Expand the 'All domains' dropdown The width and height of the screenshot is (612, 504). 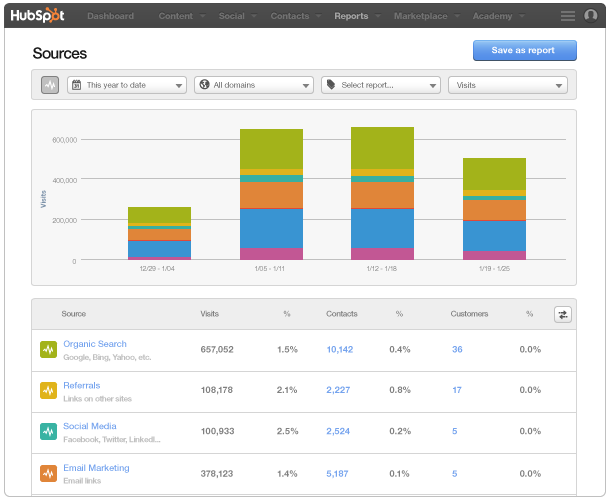[254, 85]
